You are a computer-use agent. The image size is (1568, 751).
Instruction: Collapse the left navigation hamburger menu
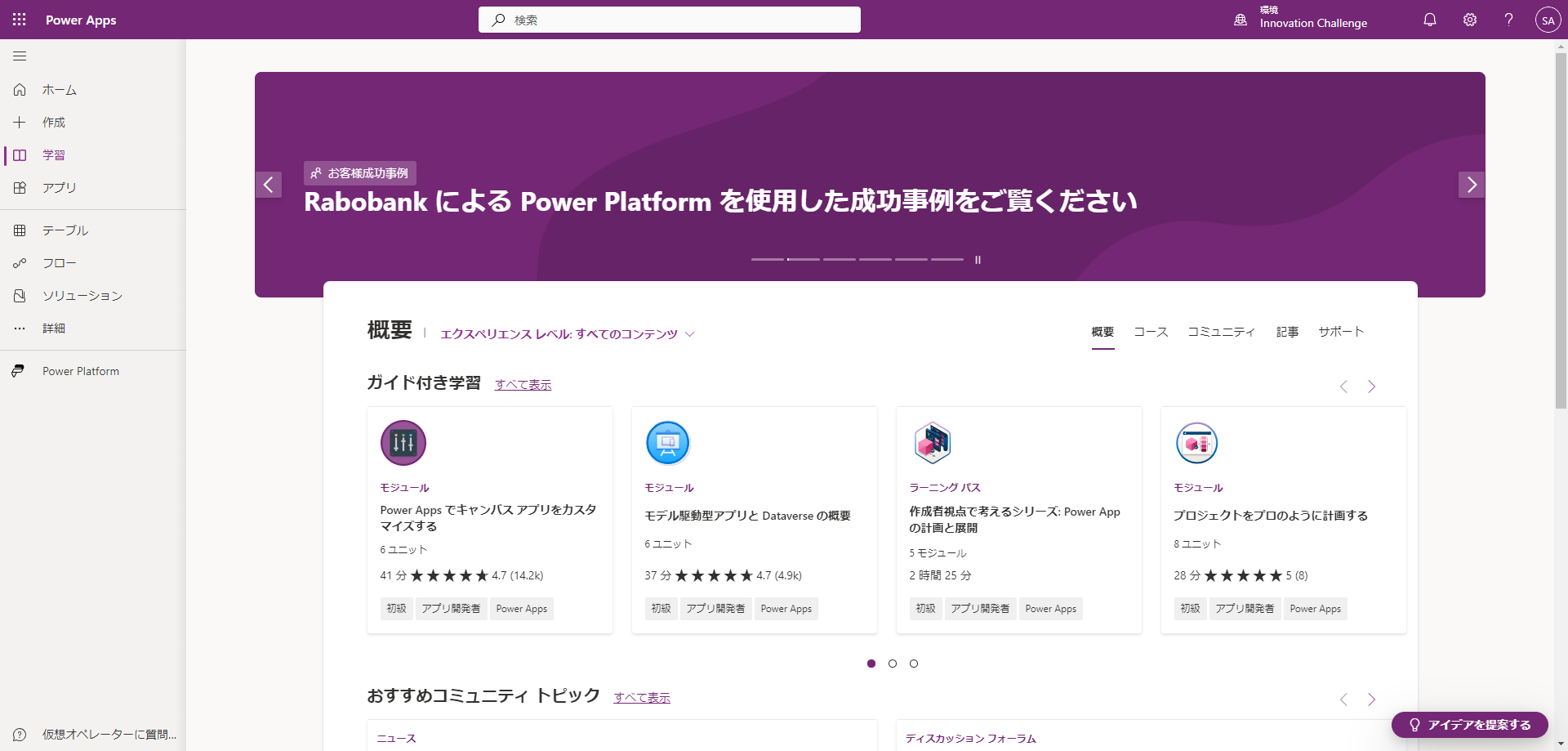tap(20, 56)
